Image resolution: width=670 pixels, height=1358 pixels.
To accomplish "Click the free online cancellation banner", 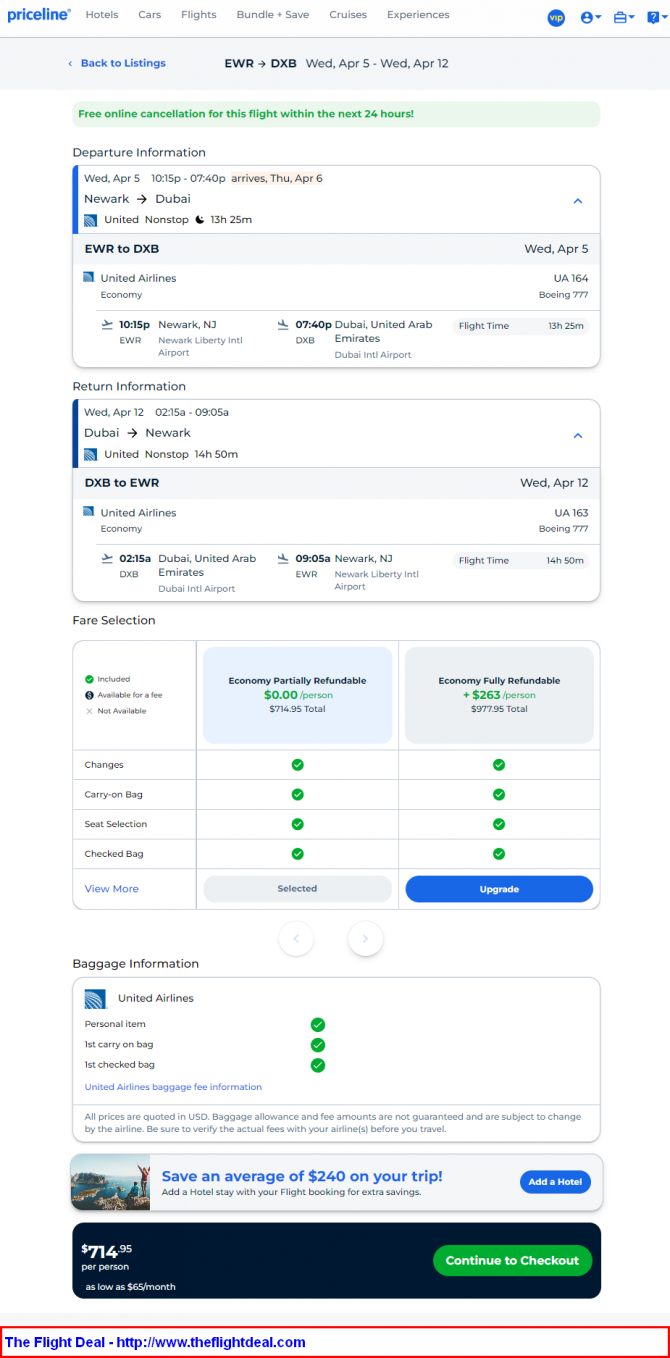I will 336,114.
